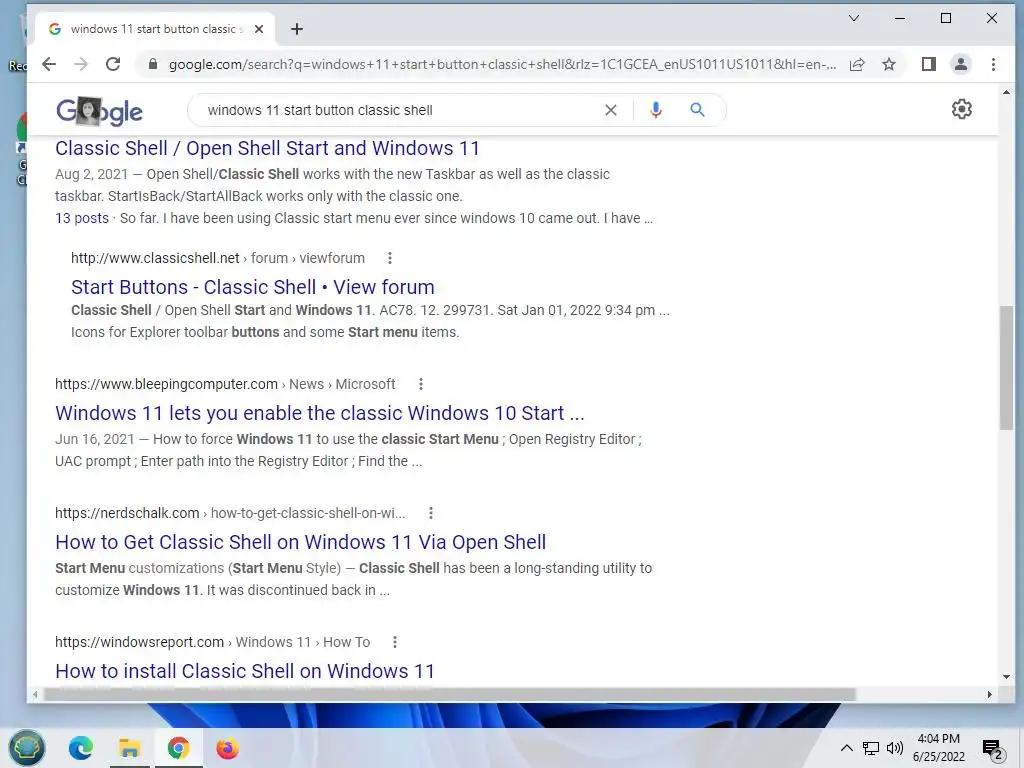The height and width of the screenshot is (768, 1024).
Task: Click the Chrome taskbar icon
Action: coord(178,748)
